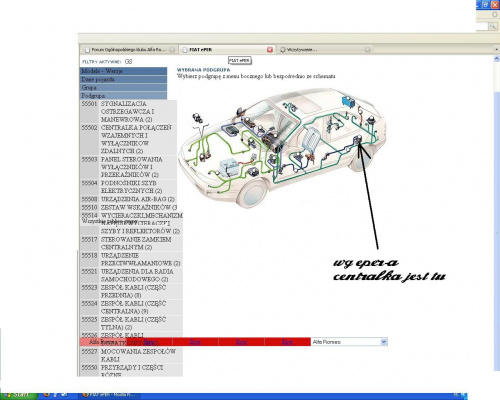Click the central lock control unit in diagram
Screen dimensions: 500x400
359,140
